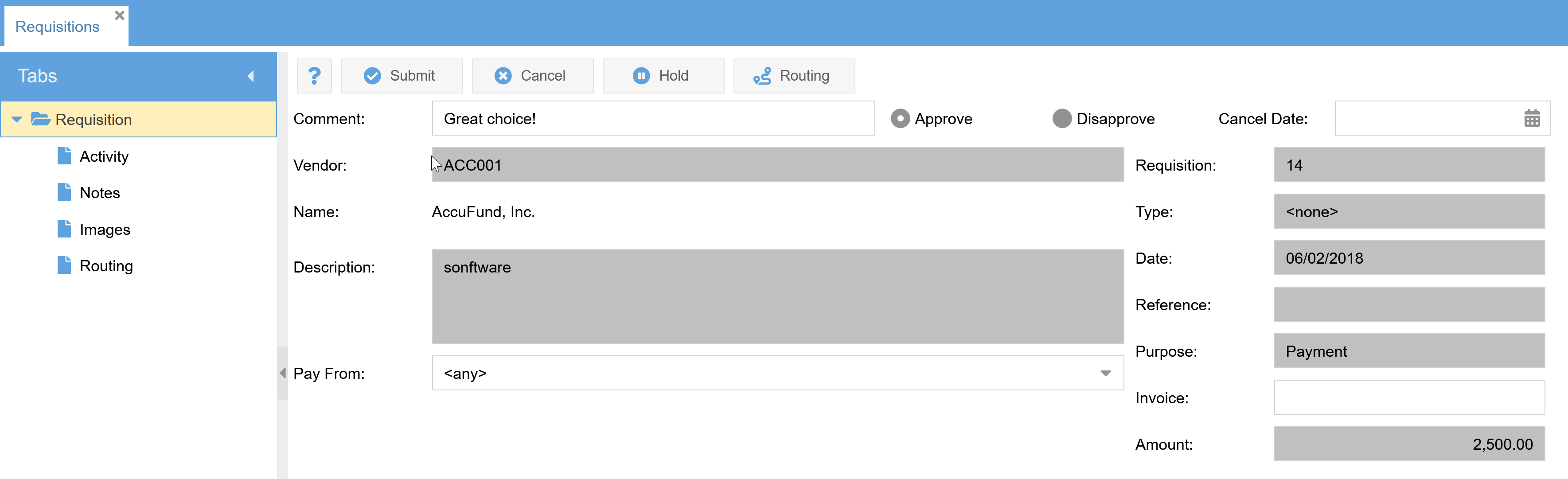This screenshot has height=479, width=1568.
Task: Click the Activity page icon in sidebar
Action: click(64, 156)
